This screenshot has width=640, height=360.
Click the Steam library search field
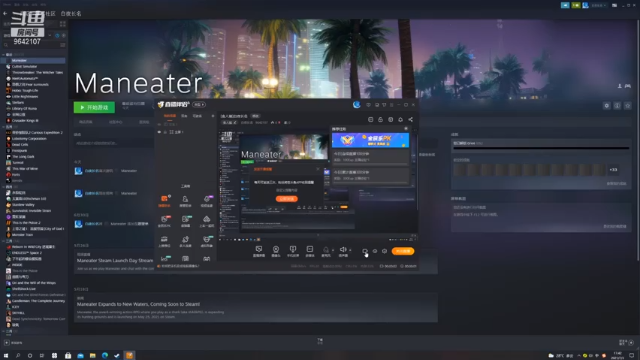tap(33, 45)
